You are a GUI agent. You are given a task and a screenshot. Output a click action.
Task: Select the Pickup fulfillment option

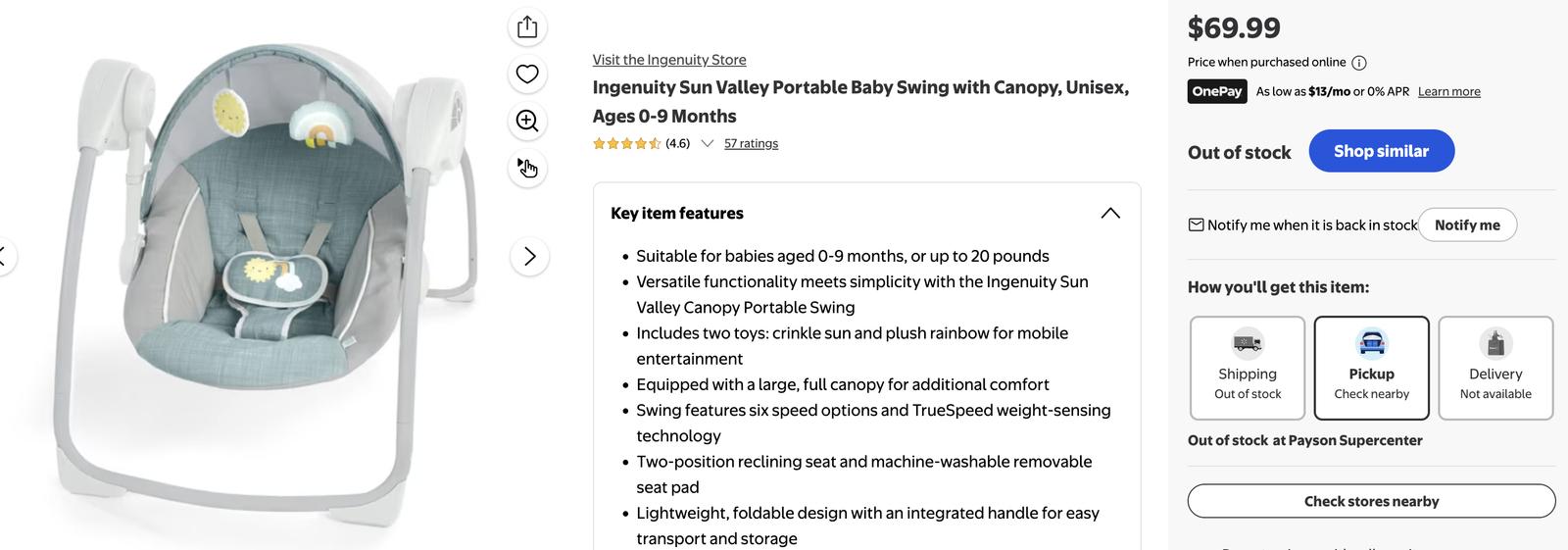click(x=1372, y=368)
